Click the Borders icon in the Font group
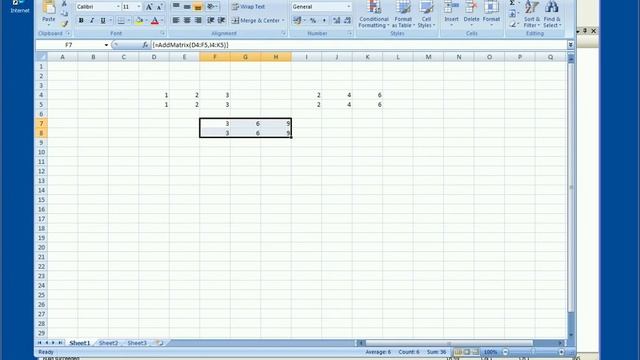640x360 pixels. pyautogui.click(x=121, y=21)
